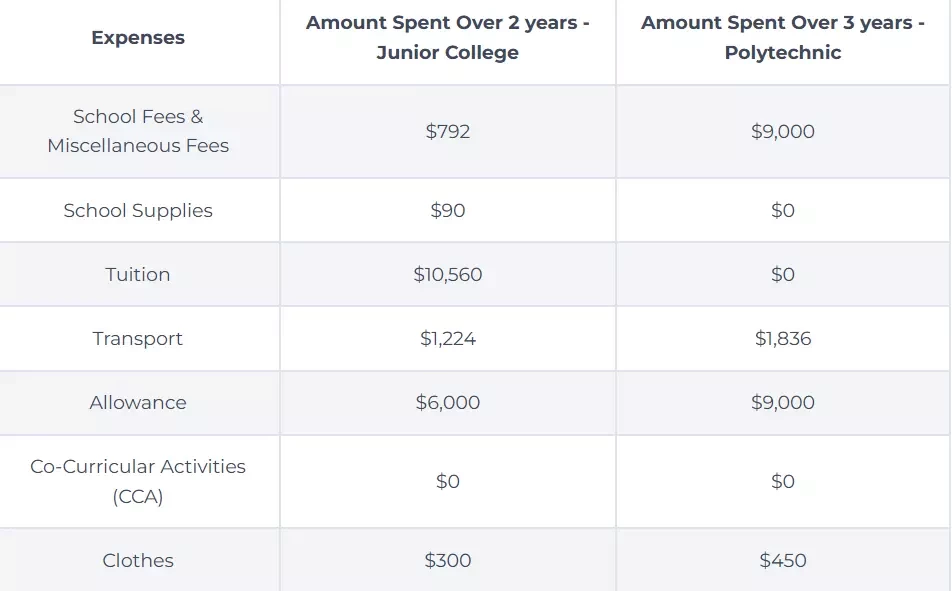
Task: Select the Tuition row label
Action: 138,274
